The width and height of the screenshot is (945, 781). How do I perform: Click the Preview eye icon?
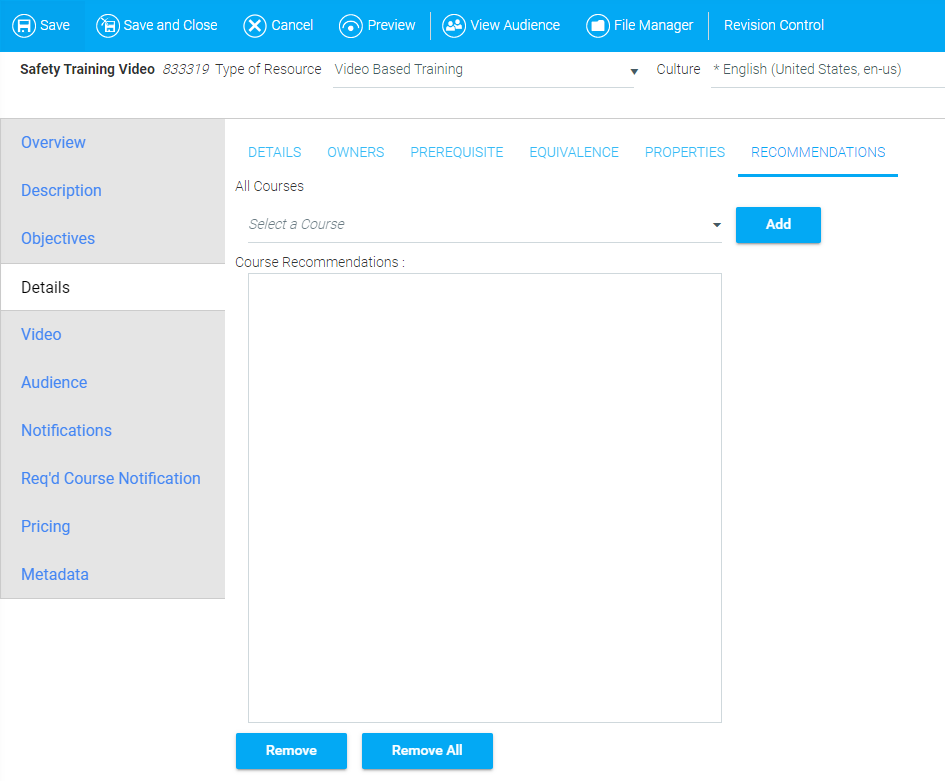(351, 26)
